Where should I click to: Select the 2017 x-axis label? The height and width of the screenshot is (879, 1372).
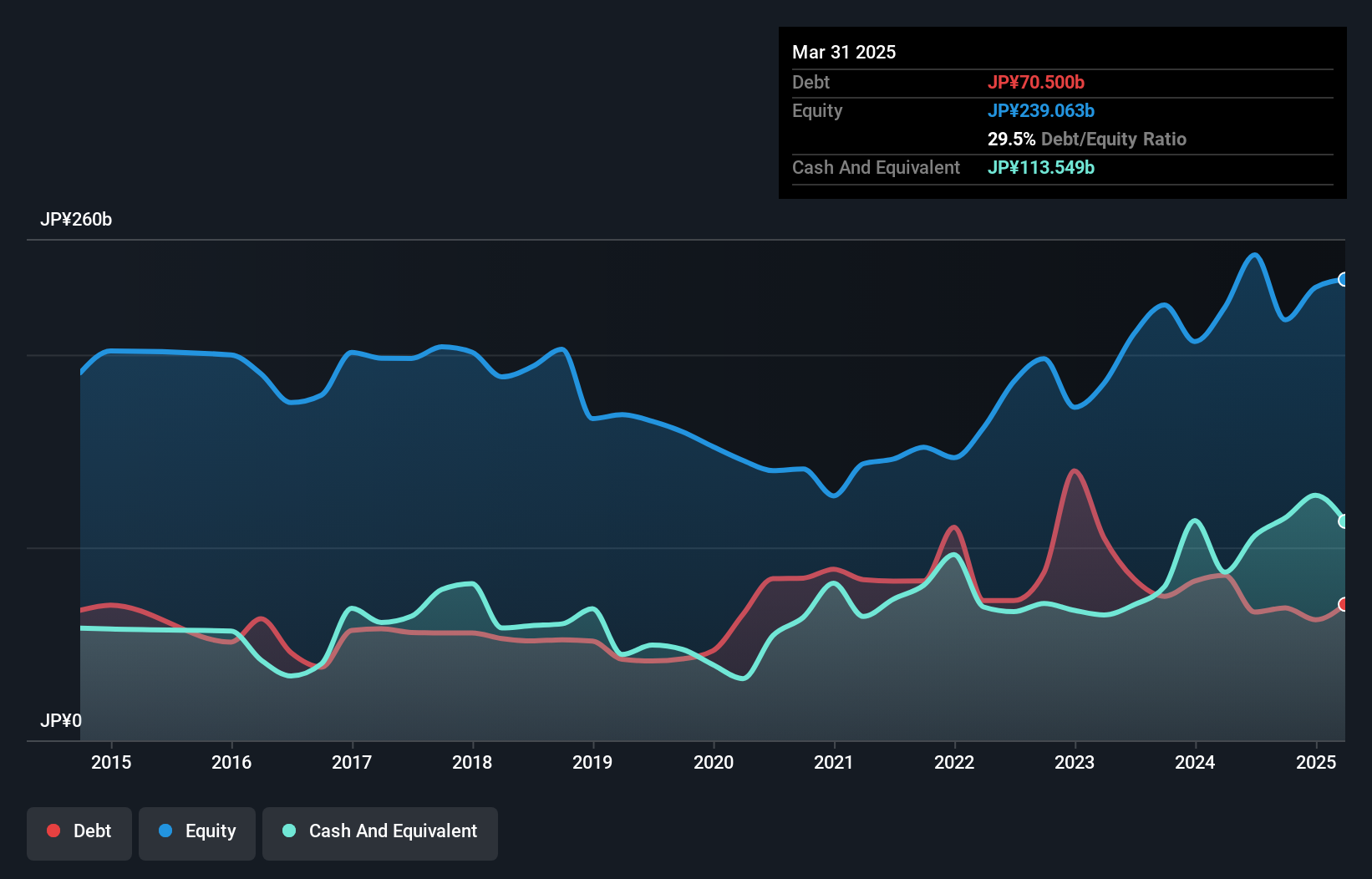352,762
